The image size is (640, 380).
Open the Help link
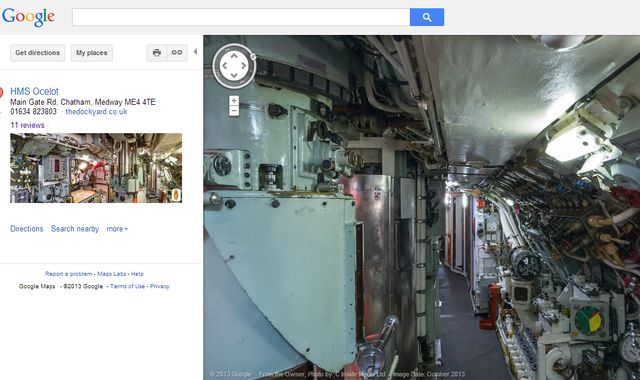[x=137, y=274]
